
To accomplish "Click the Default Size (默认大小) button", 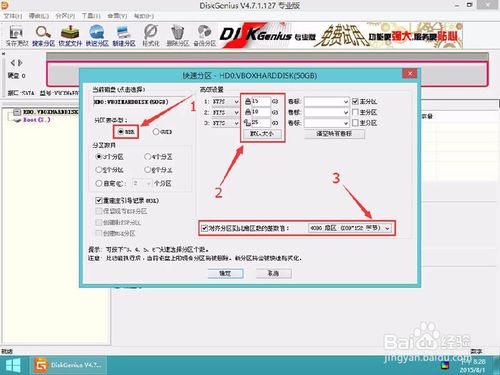I will pyautogui.click(x=262, y=134).
